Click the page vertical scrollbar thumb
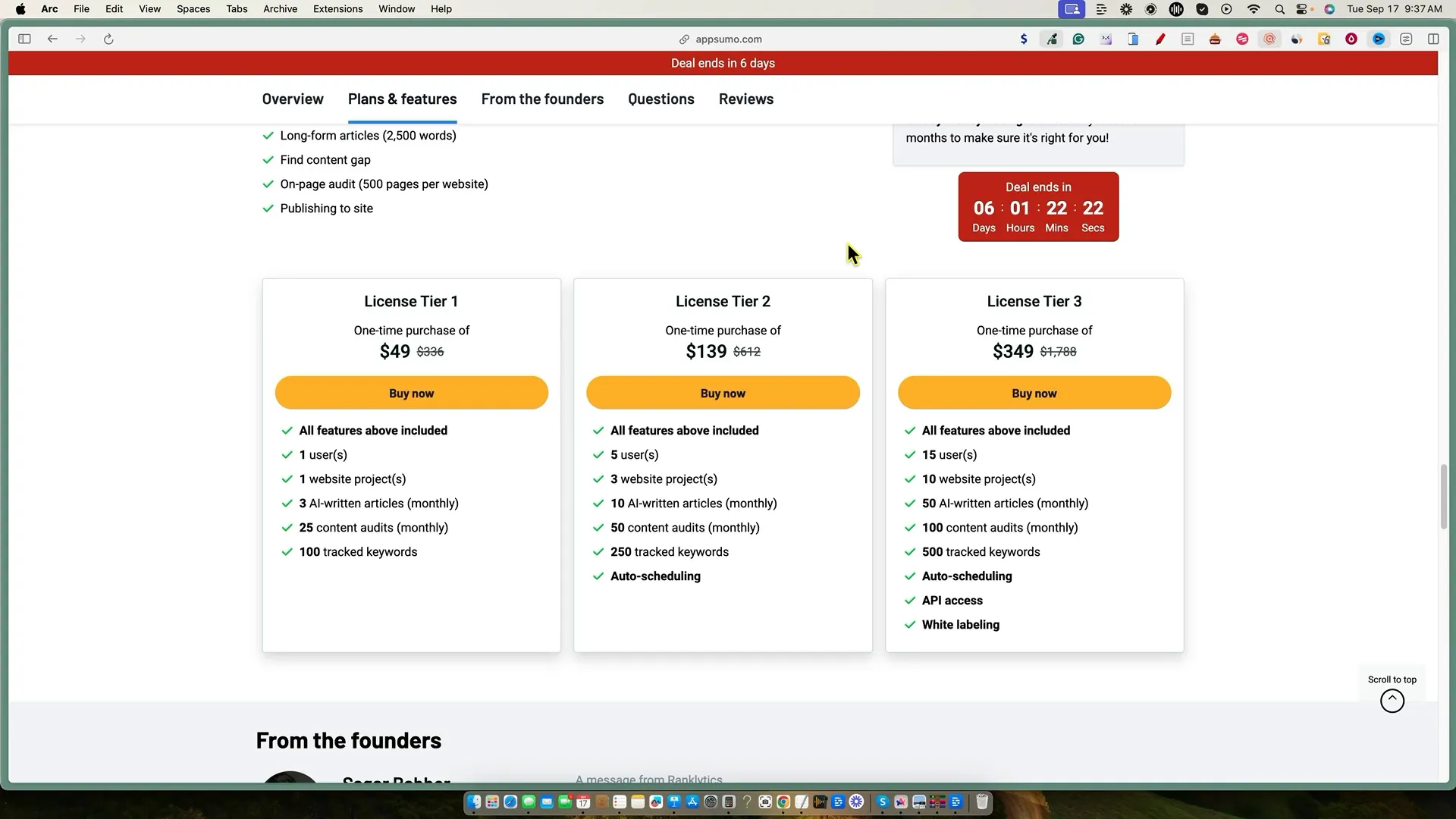The height and width of the screenshot is (819, 1456). click(x=1443, y=497)
